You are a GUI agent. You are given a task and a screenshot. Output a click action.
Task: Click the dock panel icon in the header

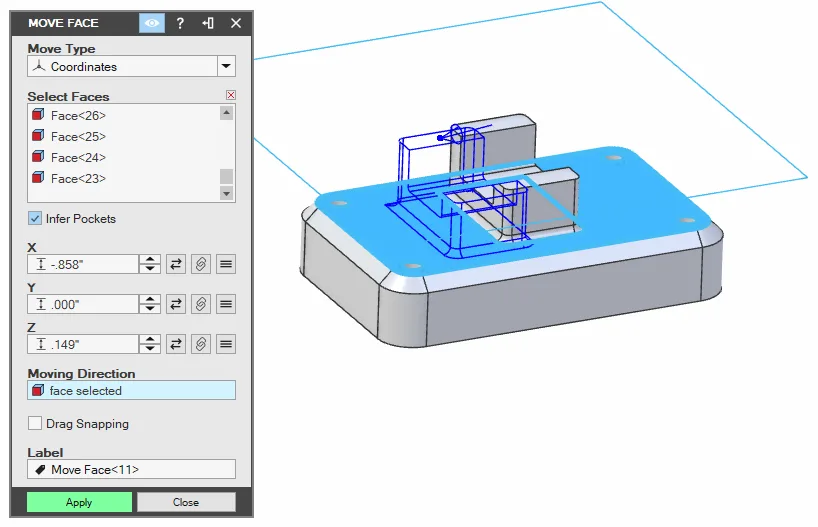(x=208, y=23)
